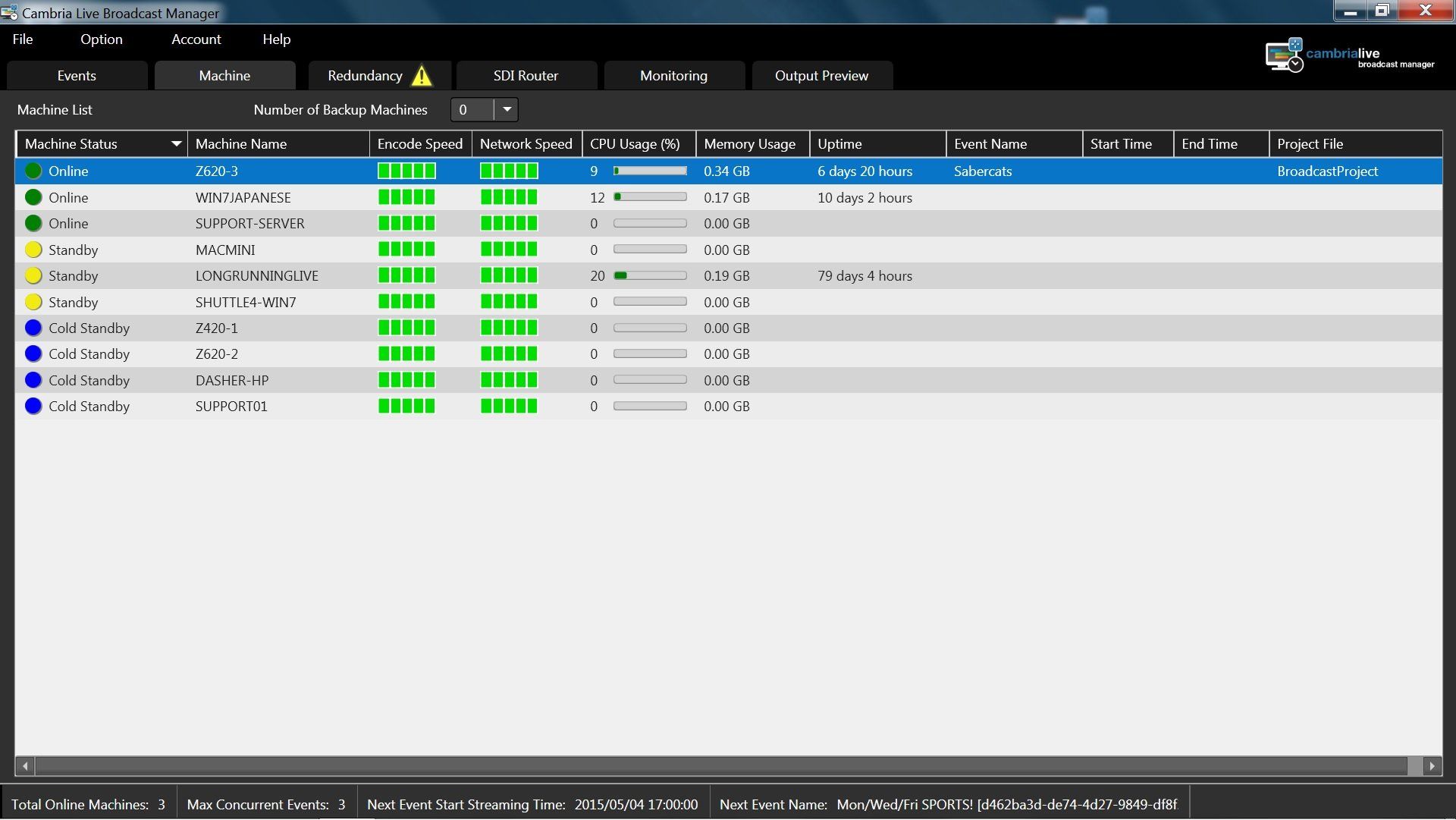Click the Machine Status column sort arrow
Image resolution: width=1456 pixels, height=820 pixels.
pyautogui.click(x=176, y=144)
